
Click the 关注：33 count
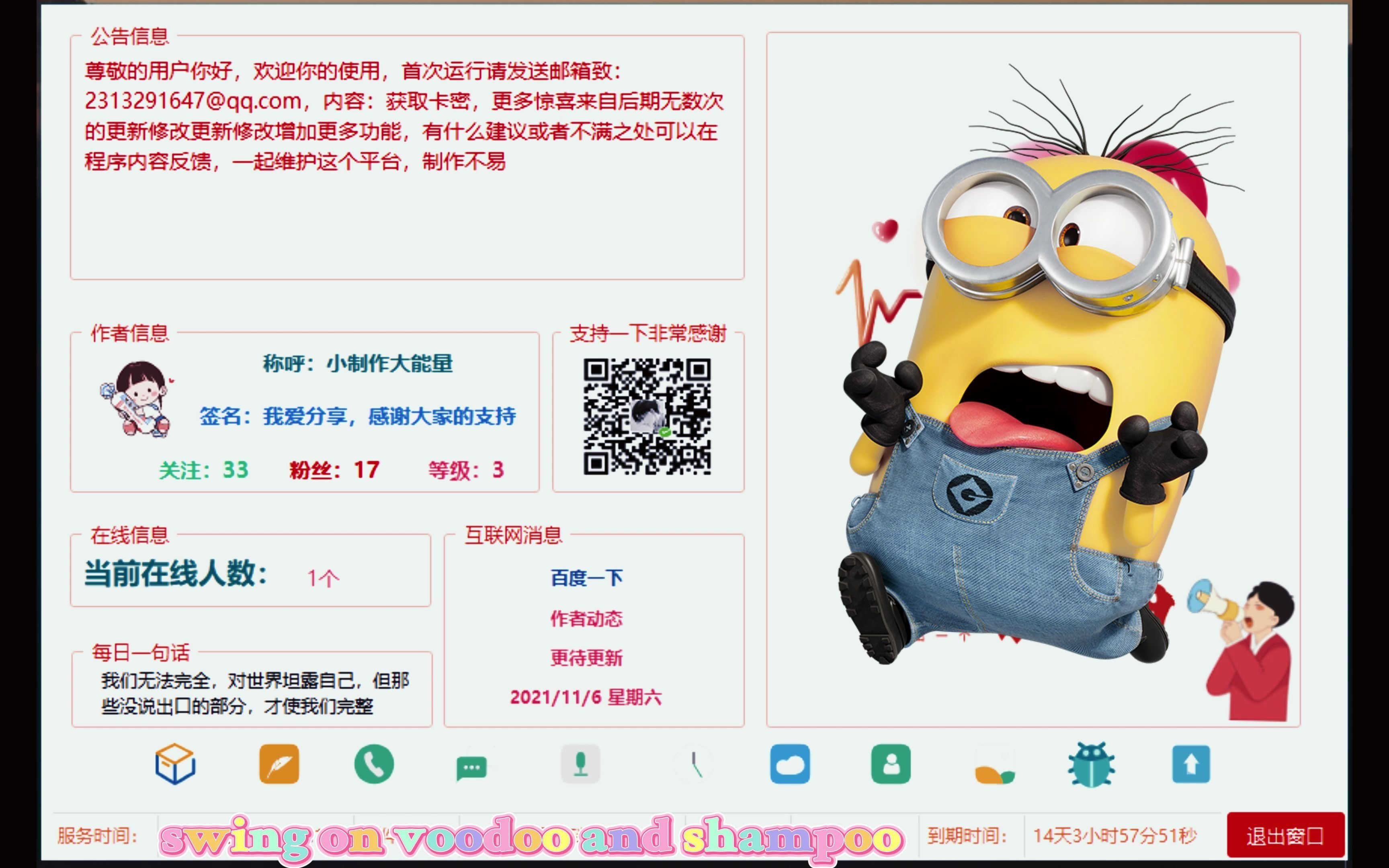click(203, 470)
